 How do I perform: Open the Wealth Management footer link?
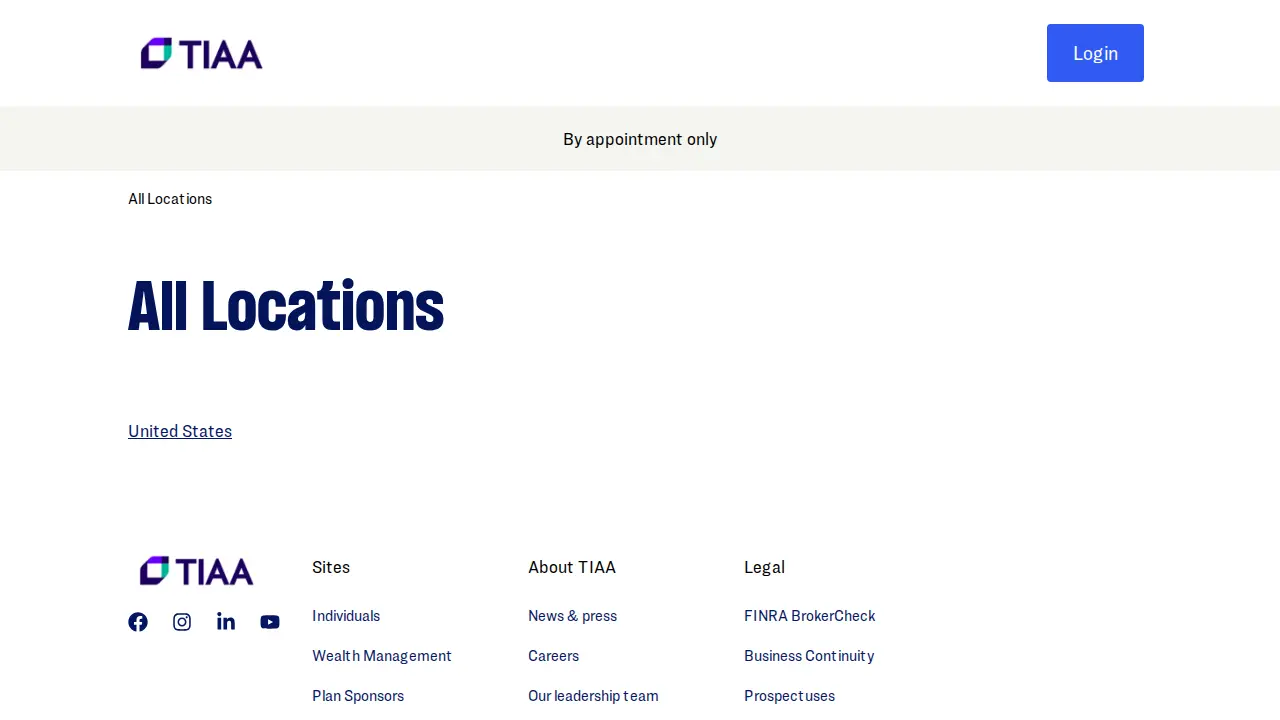coord(382,656)
